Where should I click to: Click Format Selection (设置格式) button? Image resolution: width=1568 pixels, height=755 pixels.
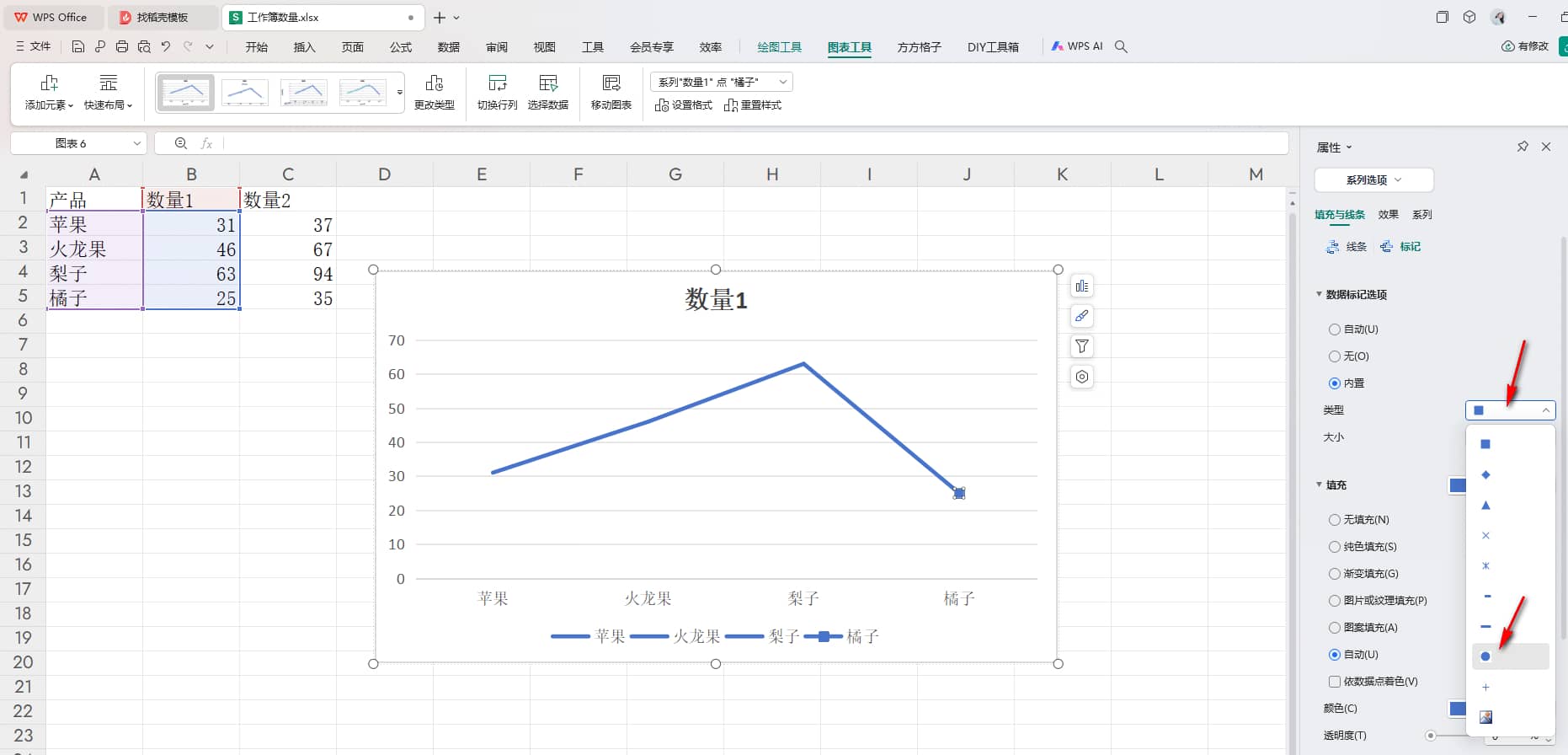(x=684, y=105)
